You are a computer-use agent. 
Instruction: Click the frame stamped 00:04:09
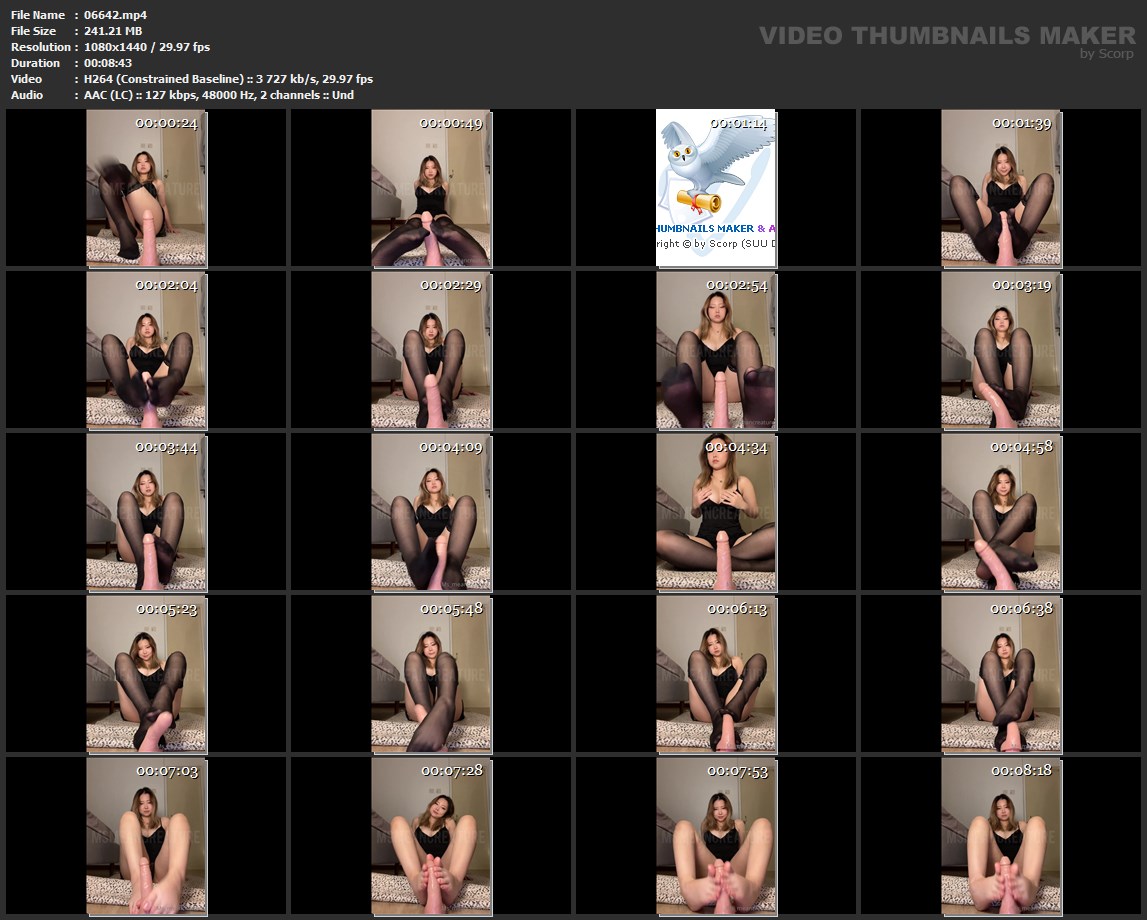point(431,512)
